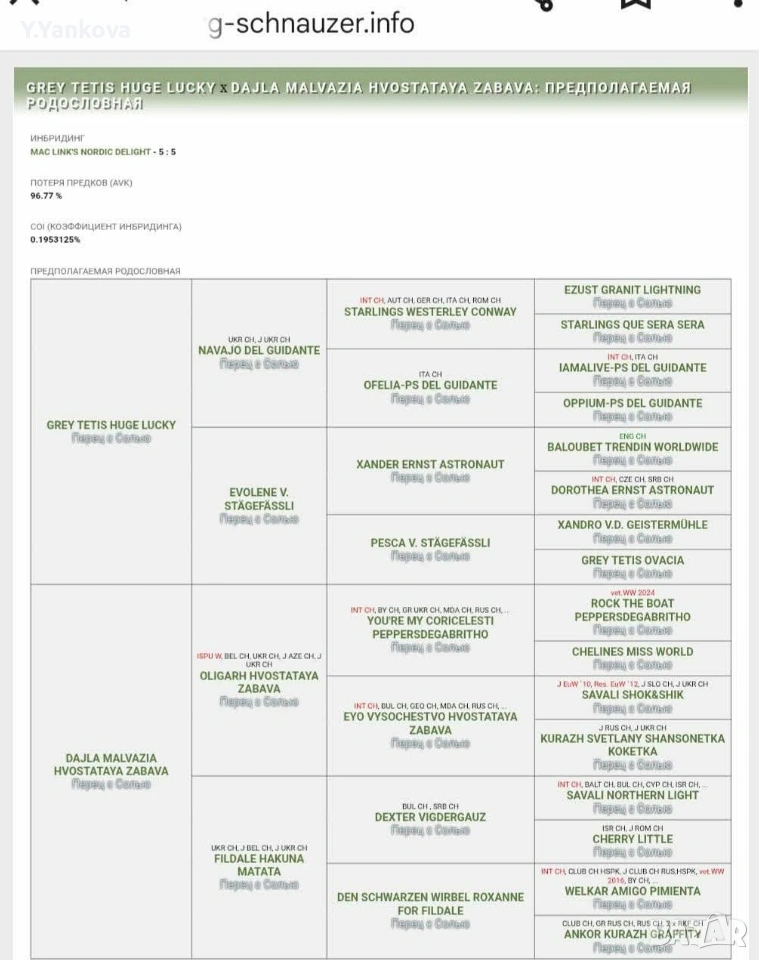The width and height of the screenshot is (759, 960).
Task: Open EVOLENE V. STÄGEFÄSSLI entry
Action: (x=259, y=499)
